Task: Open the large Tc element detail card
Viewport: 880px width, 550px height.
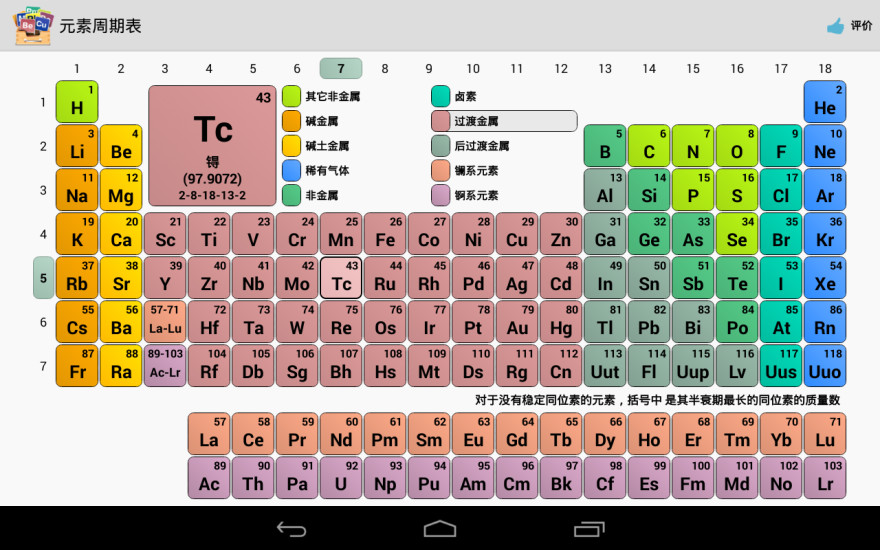Action: click(212, 145)
